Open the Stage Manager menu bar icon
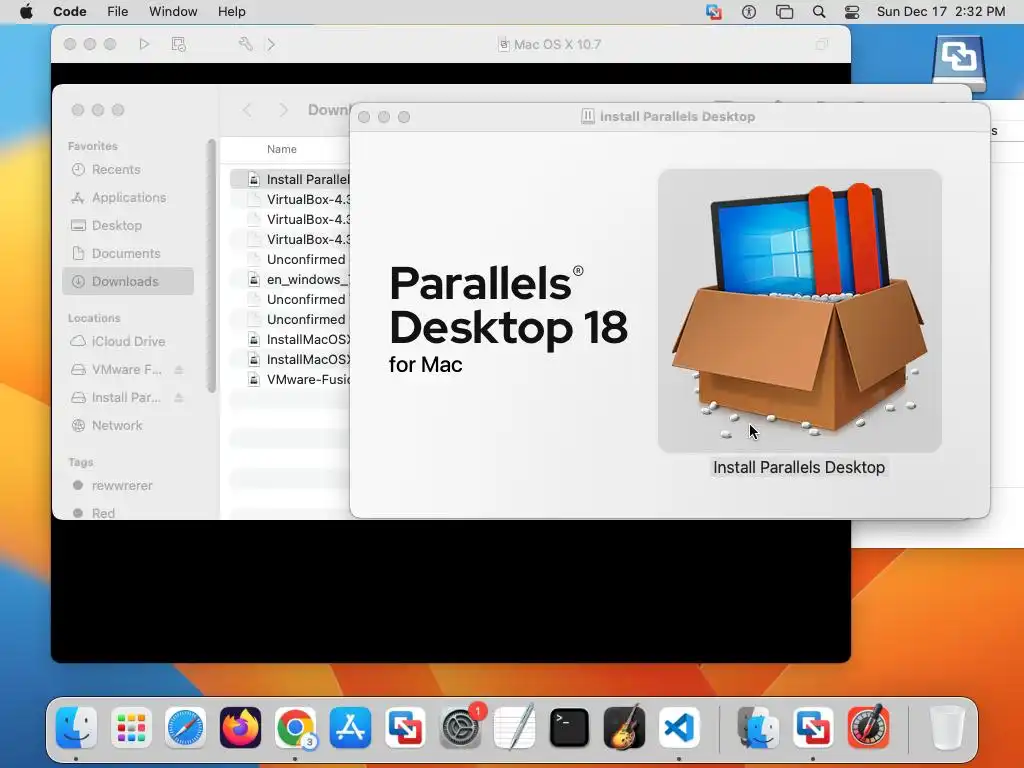The image size is (1024, 768). coord(784,12)
